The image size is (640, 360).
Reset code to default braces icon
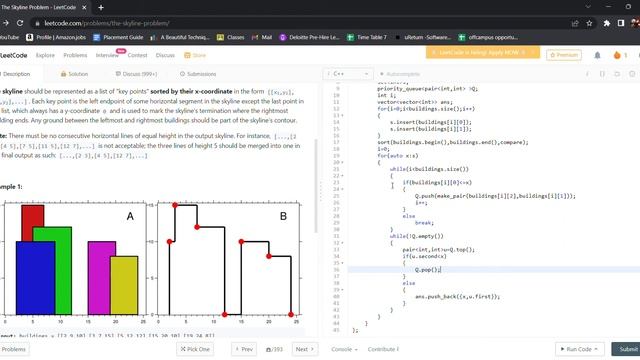[x=602, y=74]
